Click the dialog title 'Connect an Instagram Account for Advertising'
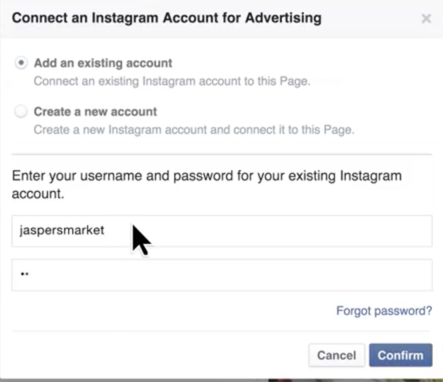The height and width of the screenshot is (382, 443). tap(167, 18)
